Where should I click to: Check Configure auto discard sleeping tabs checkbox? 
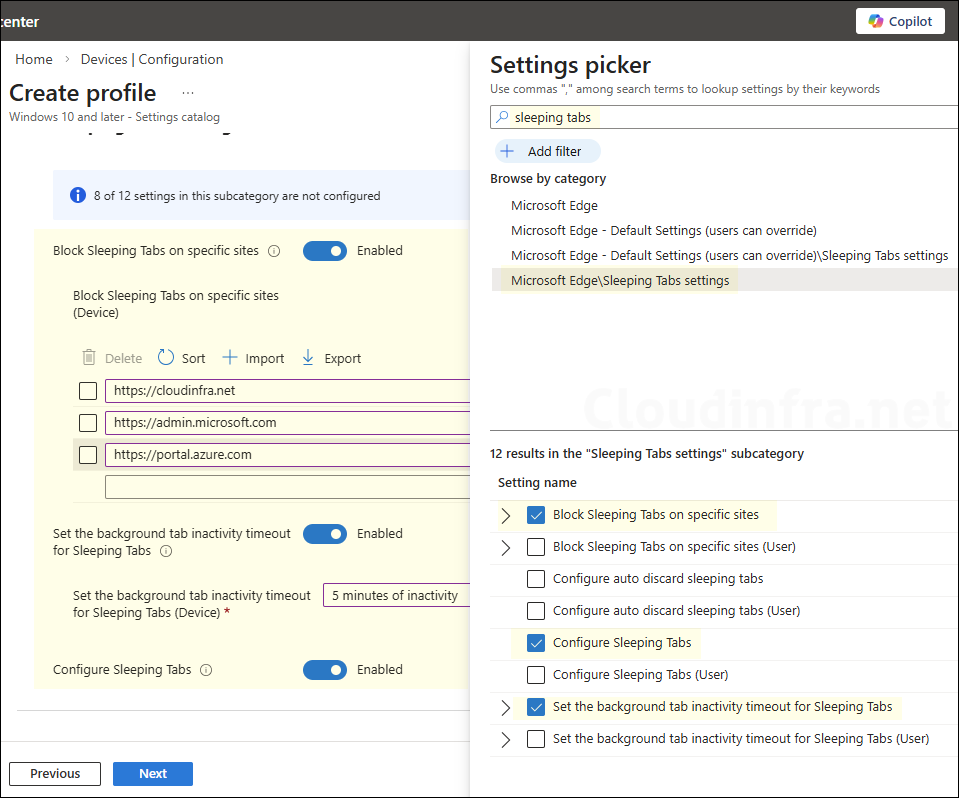click(536, 579)
